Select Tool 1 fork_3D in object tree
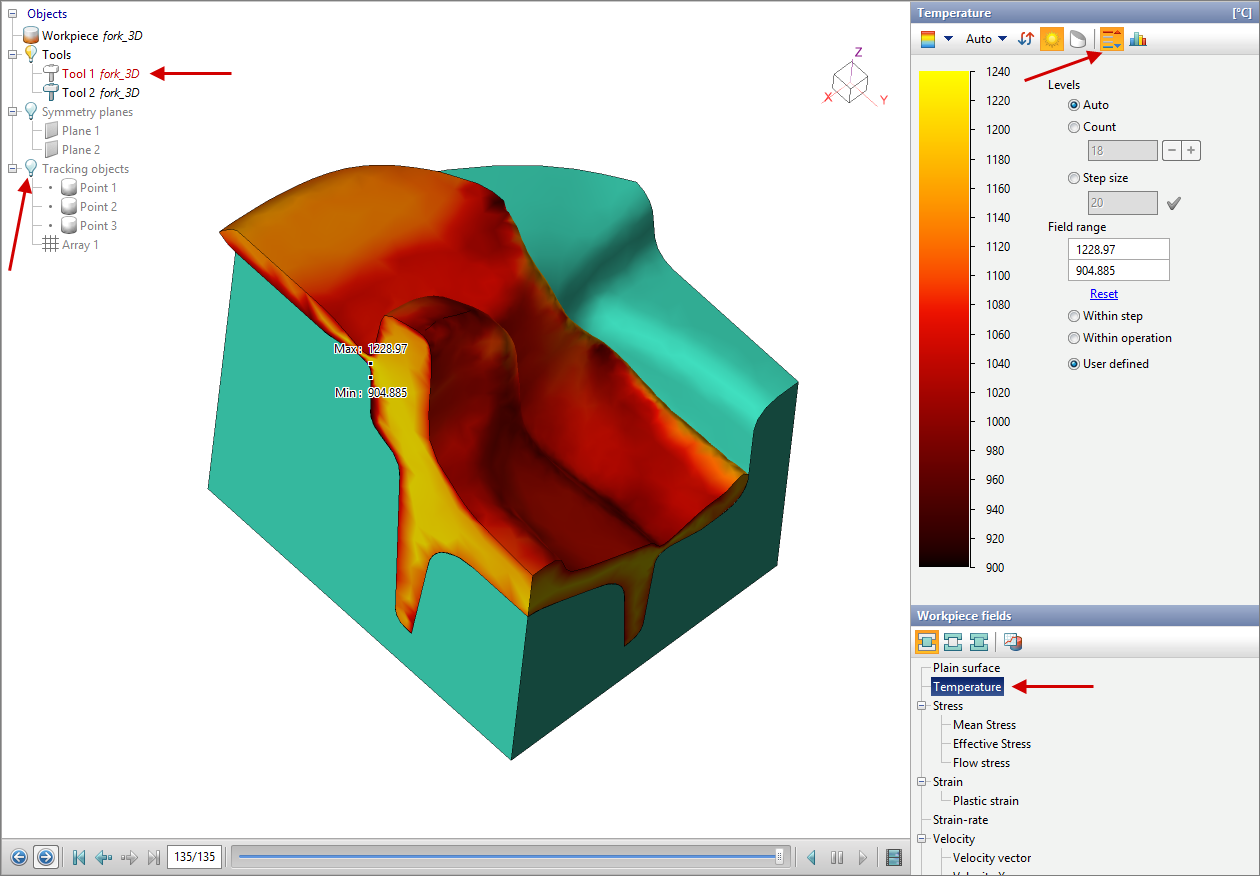The width and height of the screenshot is (1260, 876). (100, 74)
